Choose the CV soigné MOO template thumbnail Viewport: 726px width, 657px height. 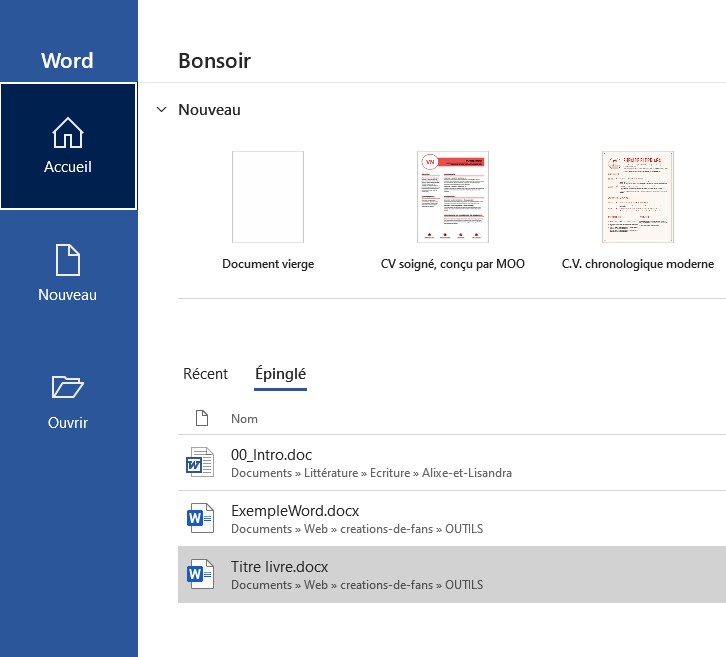(x=453, y=197)
